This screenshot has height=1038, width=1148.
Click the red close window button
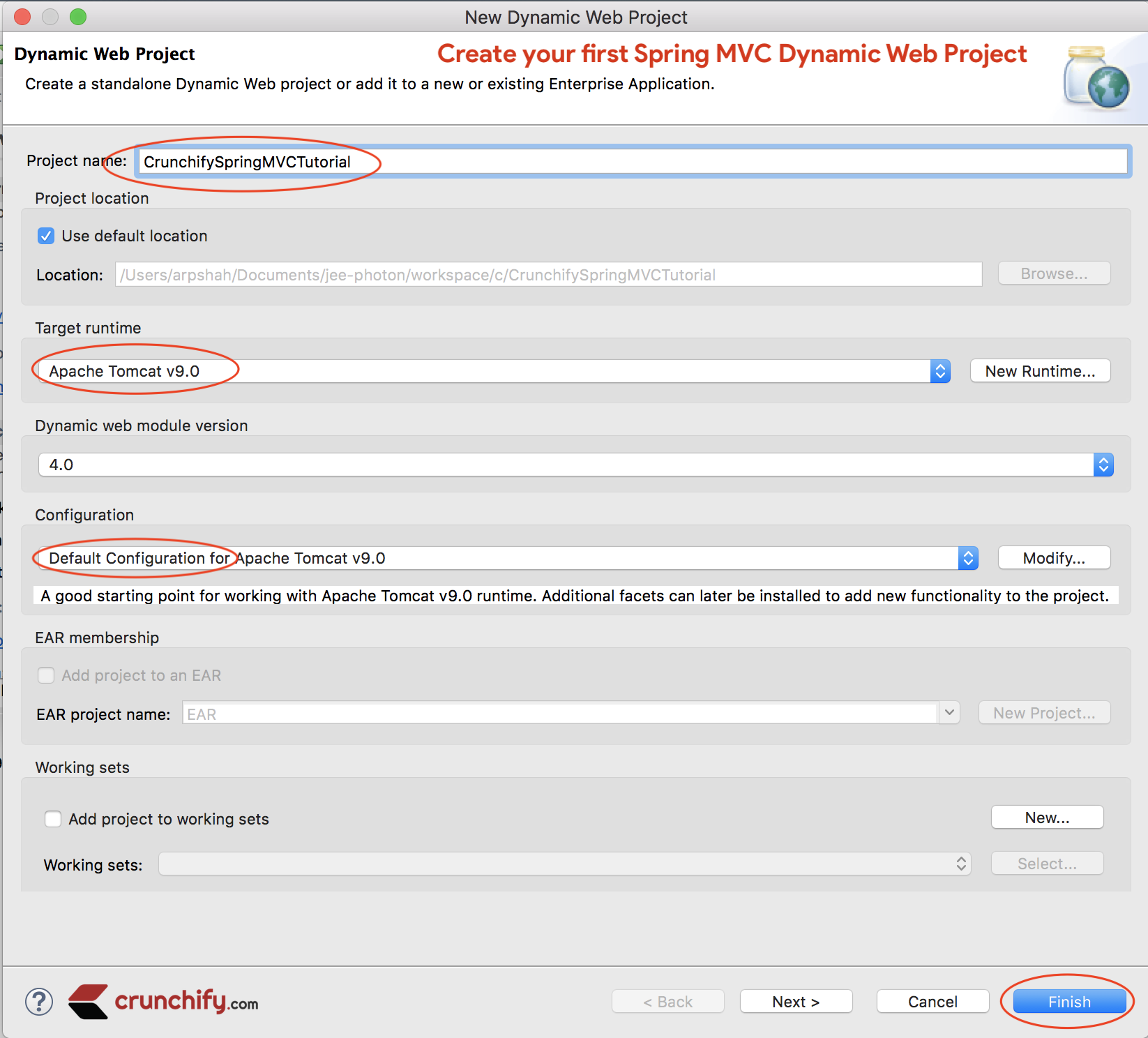[x=22, y=17]
